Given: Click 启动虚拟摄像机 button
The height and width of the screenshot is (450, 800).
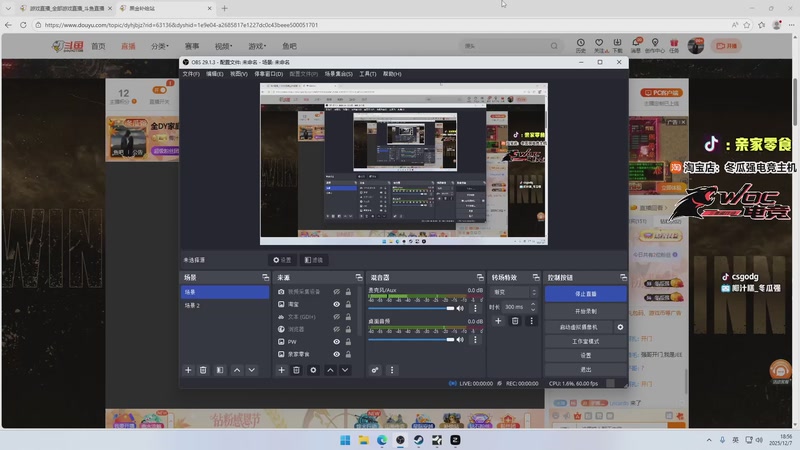Looking at the screenshot, I should coord(579,327).
